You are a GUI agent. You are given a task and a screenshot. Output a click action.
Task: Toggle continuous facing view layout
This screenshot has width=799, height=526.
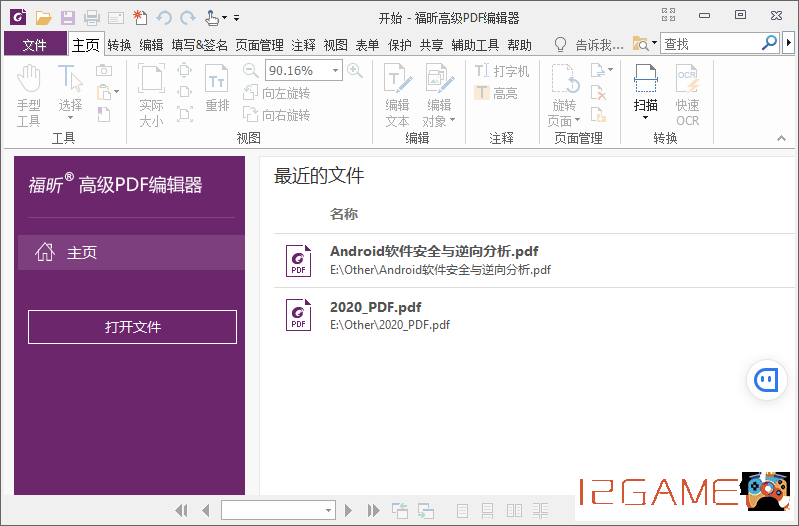[x=541, y=510]
